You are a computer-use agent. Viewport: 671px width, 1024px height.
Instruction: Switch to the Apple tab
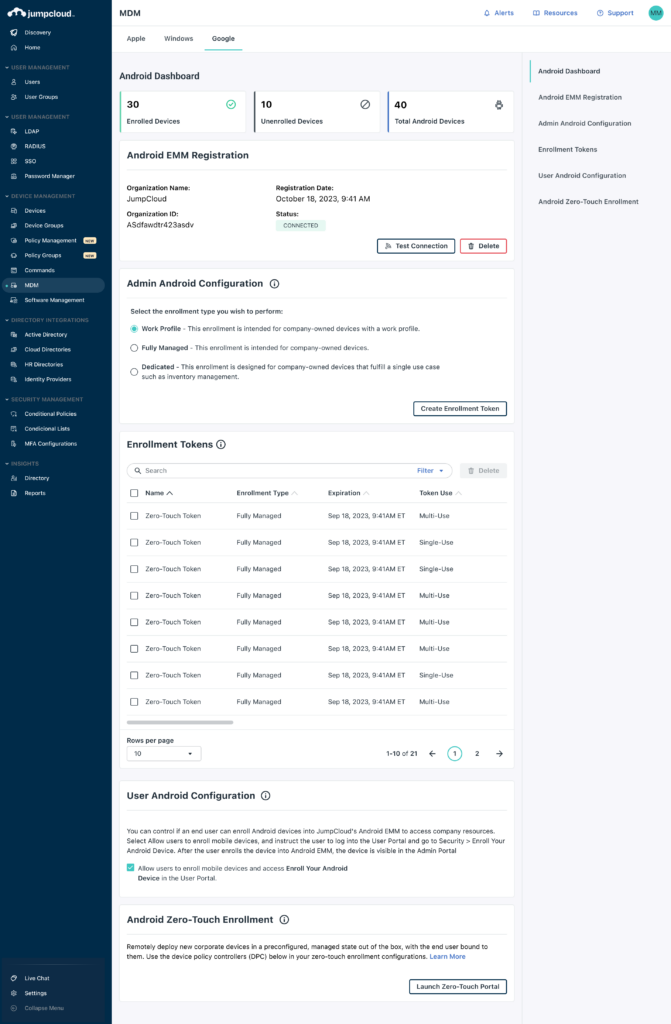pos(135,38)
